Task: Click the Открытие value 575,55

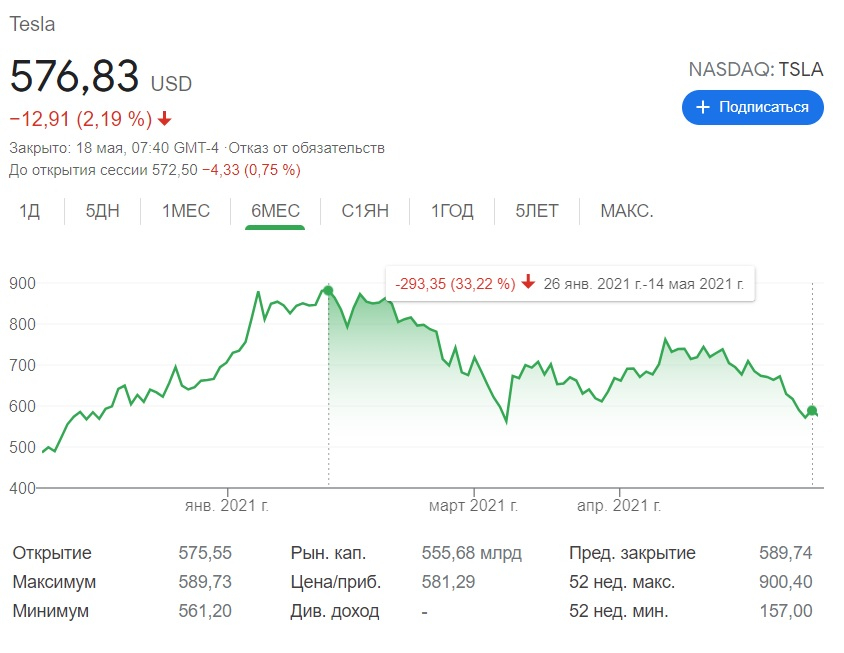Action: coord(205,553)
